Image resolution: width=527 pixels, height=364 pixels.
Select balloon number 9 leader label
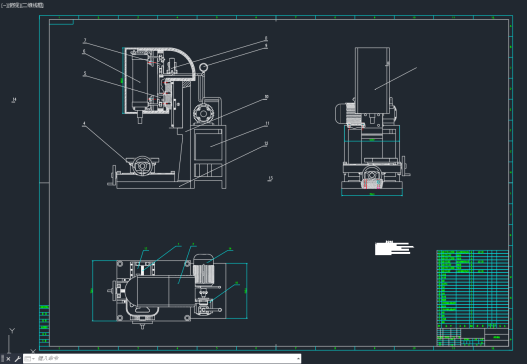click(266, 45)
